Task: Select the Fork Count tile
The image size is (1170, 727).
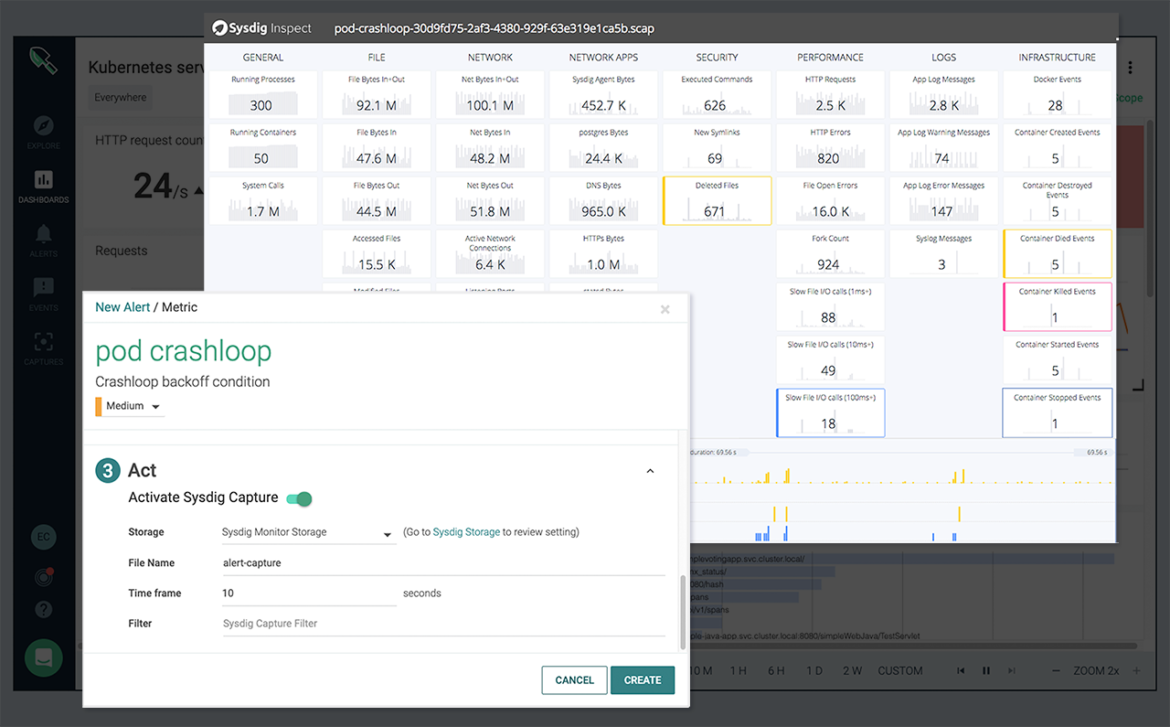Action: (830, 254)
